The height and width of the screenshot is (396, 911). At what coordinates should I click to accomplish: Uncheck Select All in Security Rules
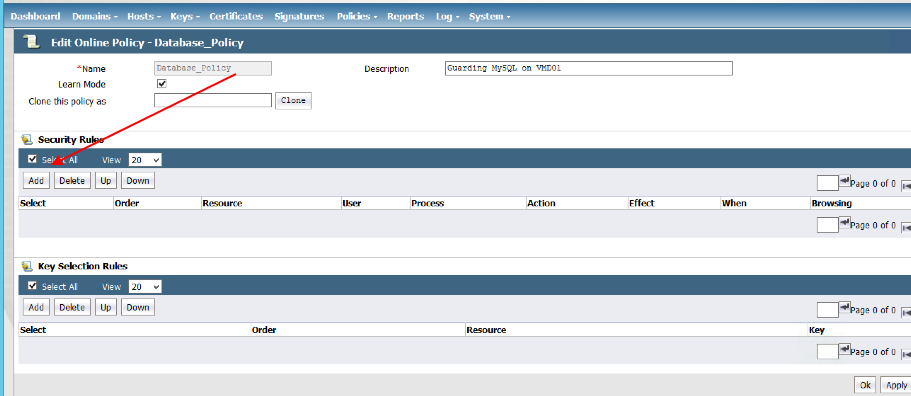[x=33, y=159]
